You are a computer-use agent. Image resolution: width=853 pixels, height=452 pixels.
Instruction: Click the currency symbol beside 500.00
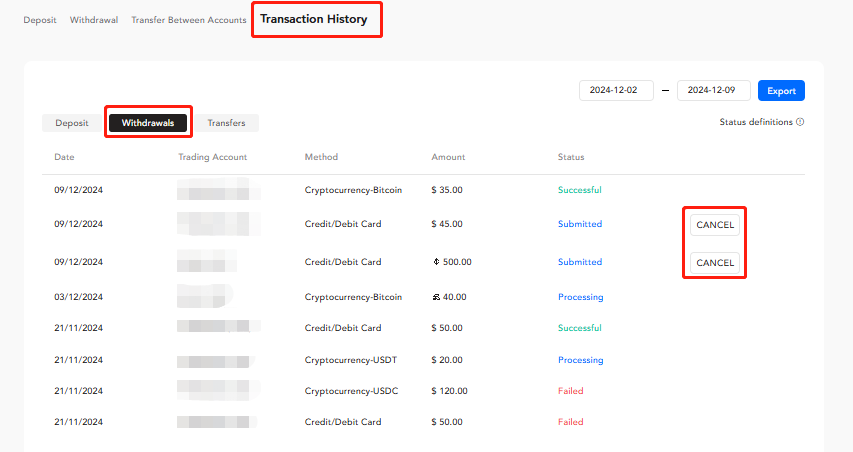click(436, 262)
